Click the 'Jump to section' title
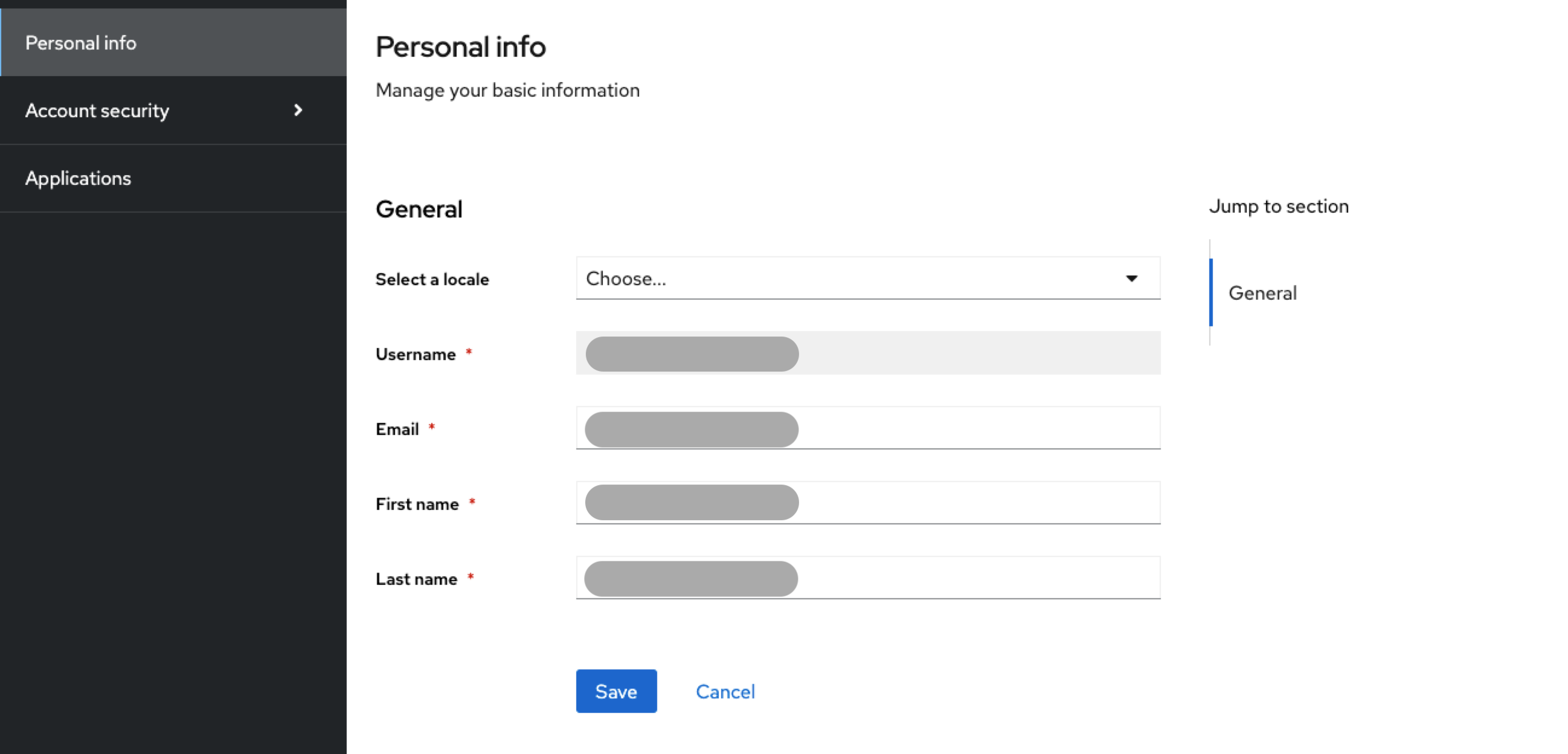This screenshot has width=1568, height=754. point(1278,207)
